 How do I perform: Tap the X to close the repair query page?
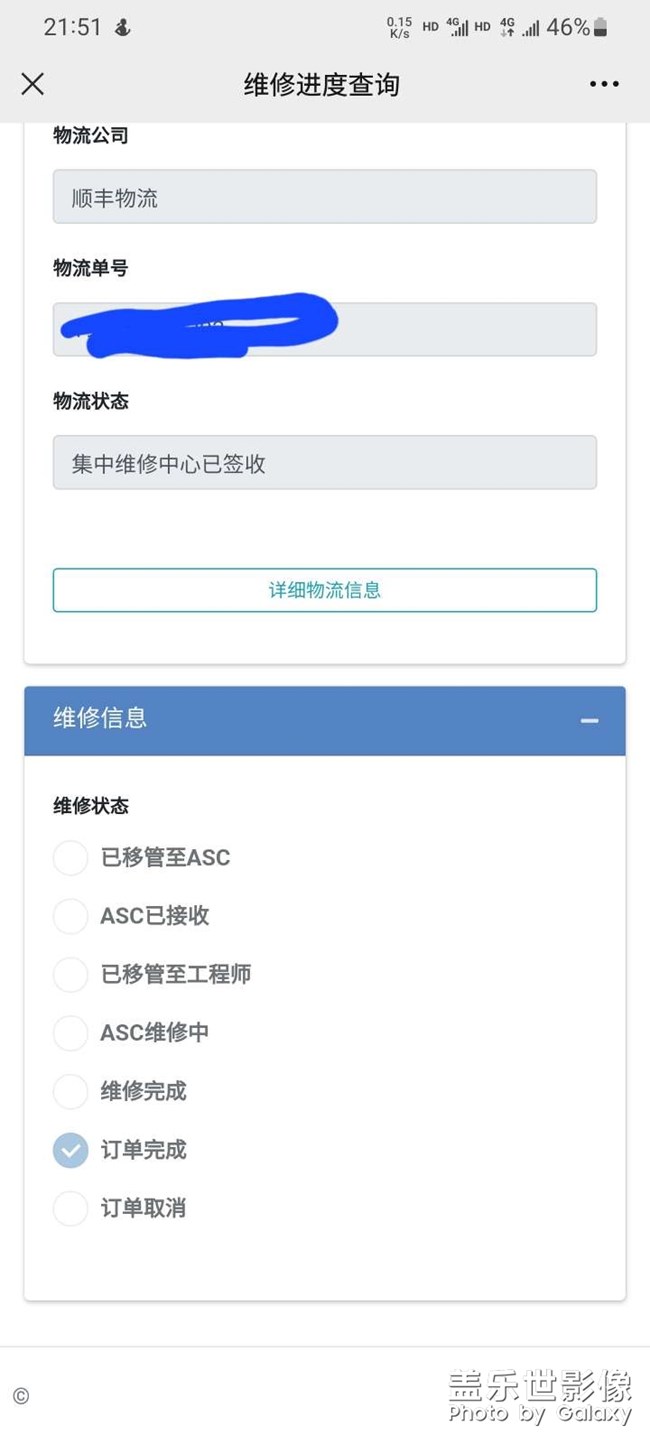pos(32,84)
